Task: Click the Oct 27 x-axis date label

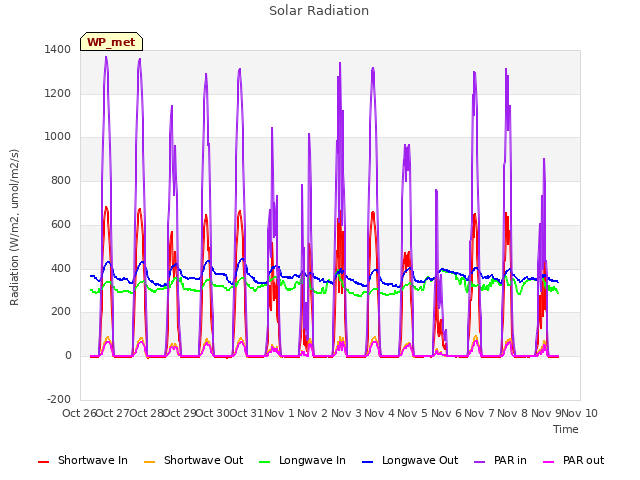Action: [x=113, y=413]
